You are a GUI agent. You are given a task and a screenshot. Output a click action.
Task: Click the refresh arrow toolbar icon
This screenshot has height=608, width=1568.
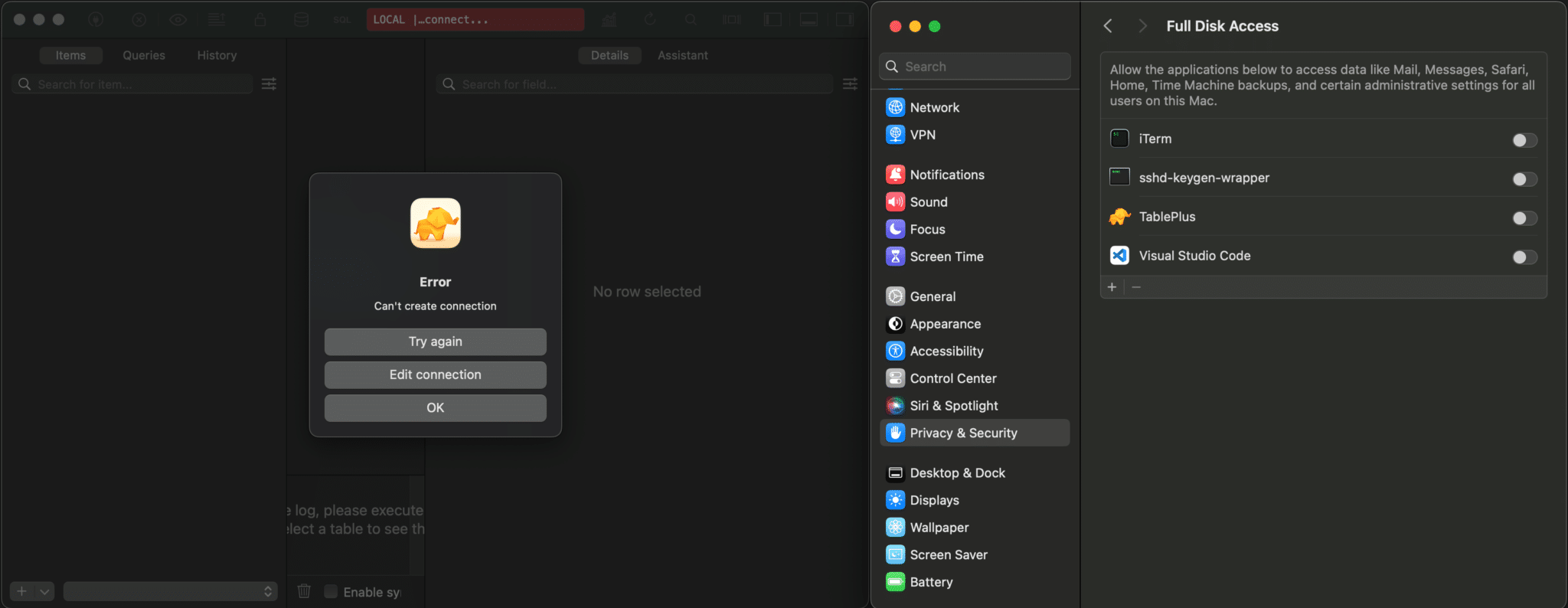[650, 20]
